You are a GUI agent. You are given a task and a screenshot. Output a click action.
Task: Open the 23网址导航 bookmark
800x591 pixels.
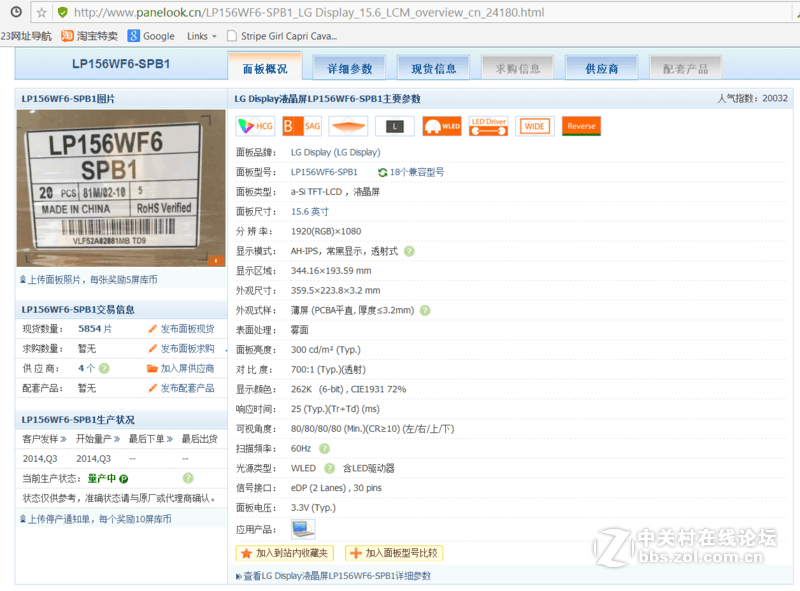point(26,36)
